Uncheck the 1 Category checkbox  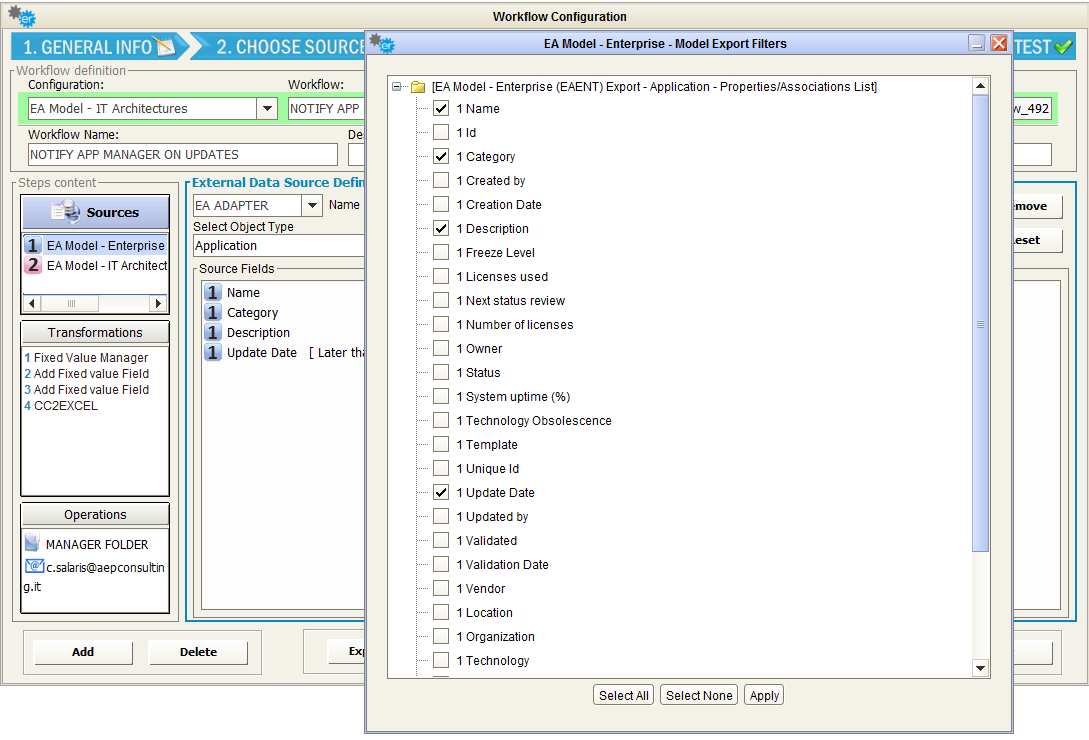point(441,156)
